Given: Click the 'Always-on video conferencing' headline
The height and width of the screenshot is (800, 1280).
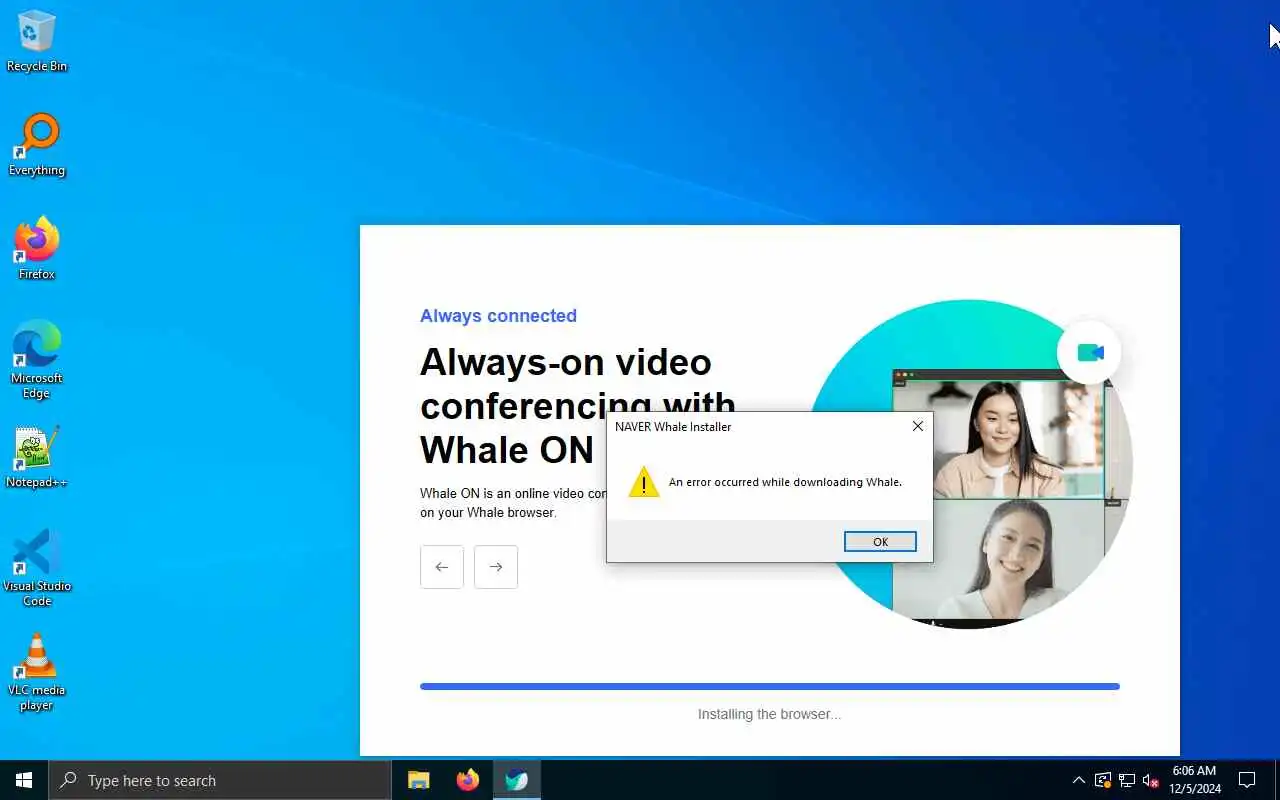Looking at the screenshot, I should coord(578,406).
